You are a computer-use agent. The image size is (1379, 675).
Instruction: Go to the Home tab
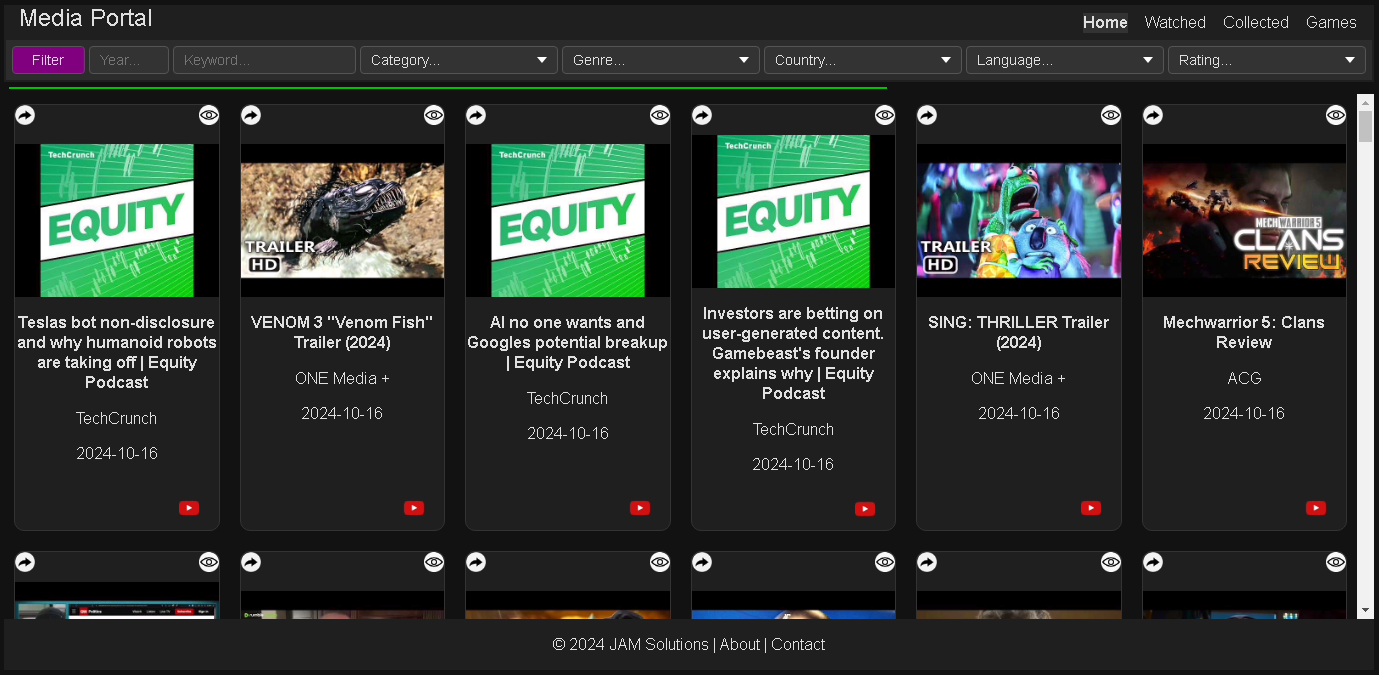[1105, 22]
